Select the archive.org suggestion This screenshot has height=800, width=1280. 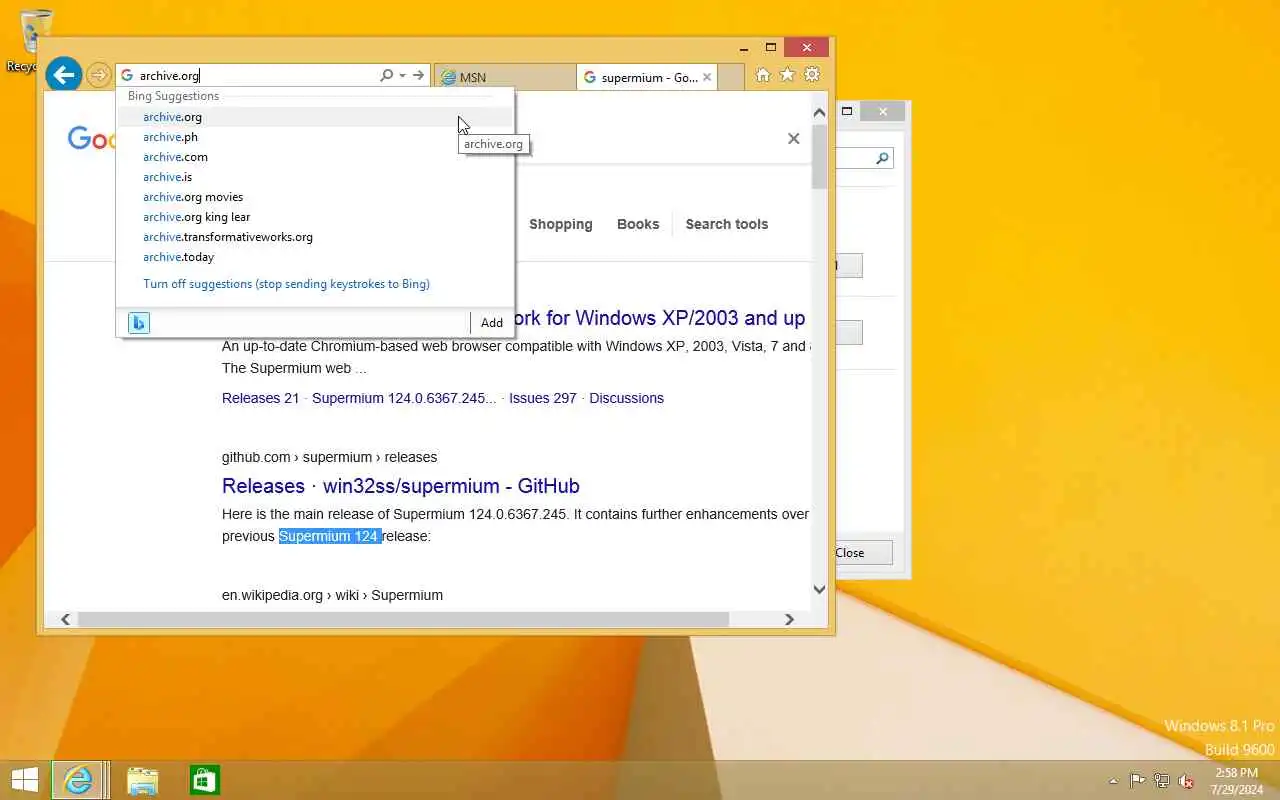(x=315, y=117)
